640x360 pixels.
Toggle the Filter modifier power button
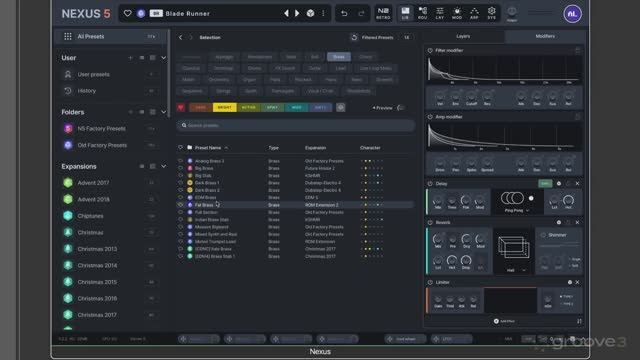tap(430, 50)
